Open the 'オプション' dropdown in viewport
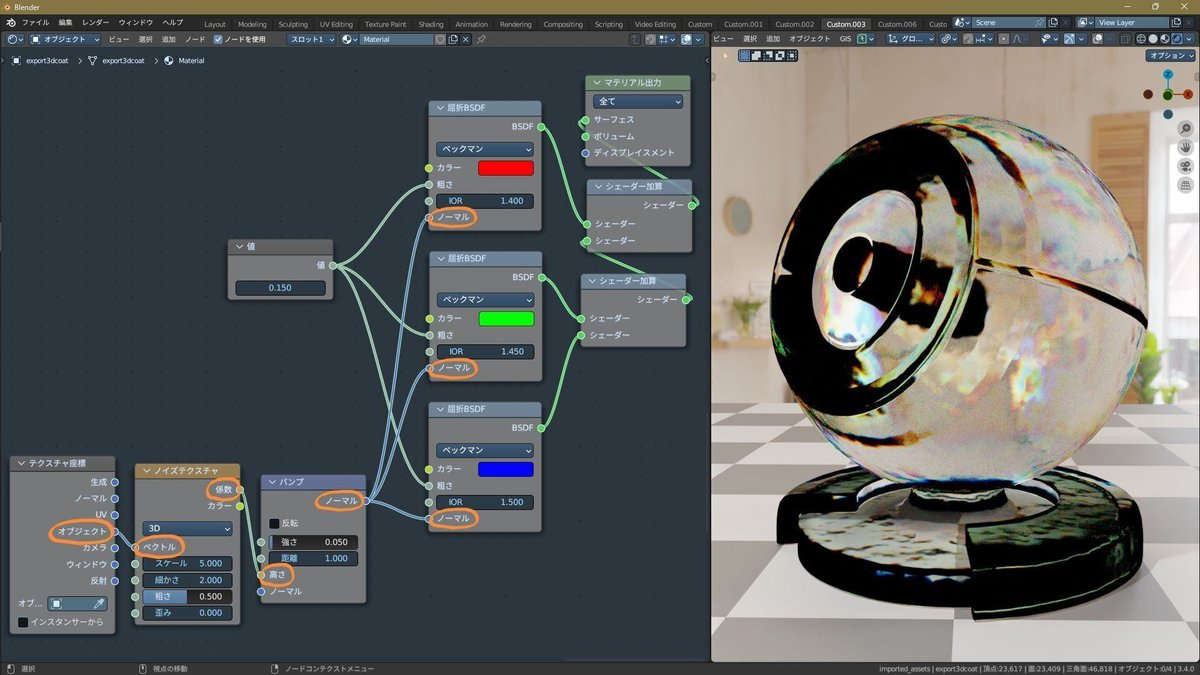 [x=1170, y=56]
